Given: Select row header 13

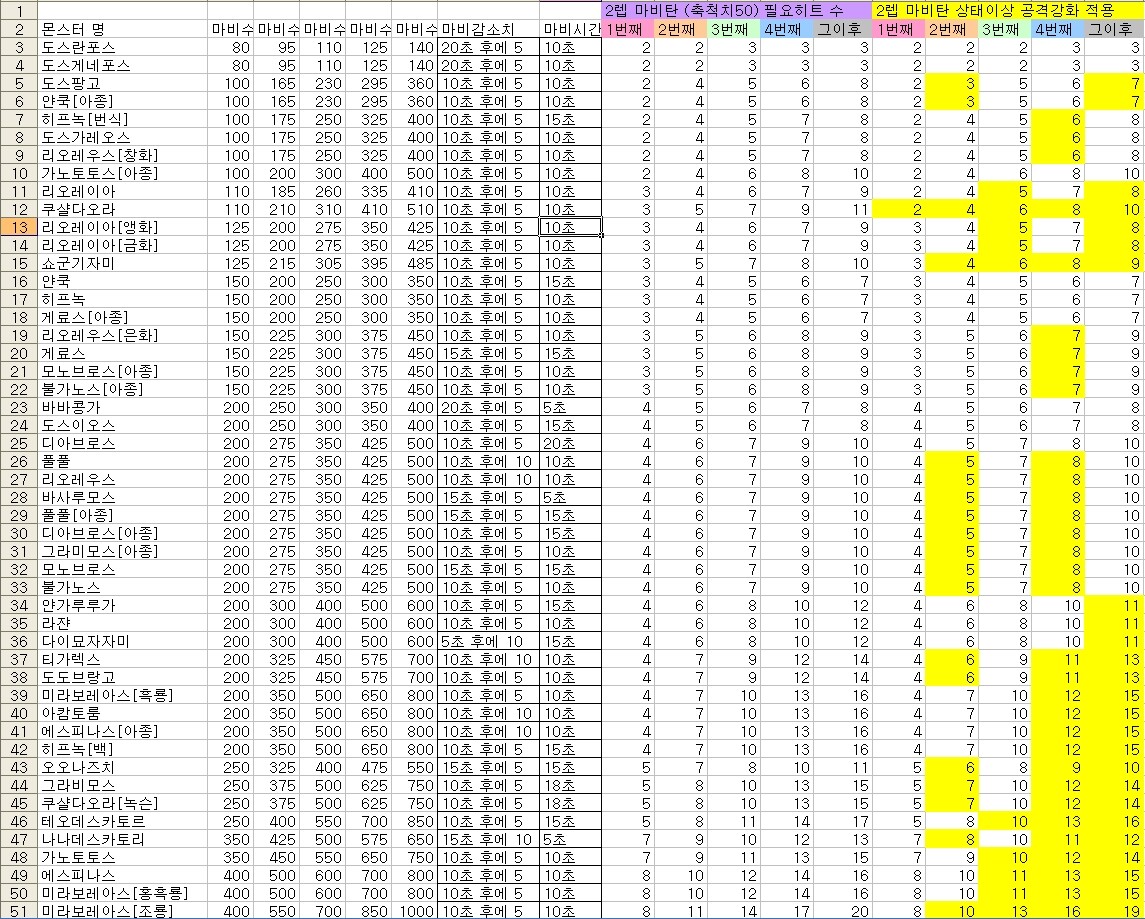Looking at the screenshot, I should pos(19,227).
